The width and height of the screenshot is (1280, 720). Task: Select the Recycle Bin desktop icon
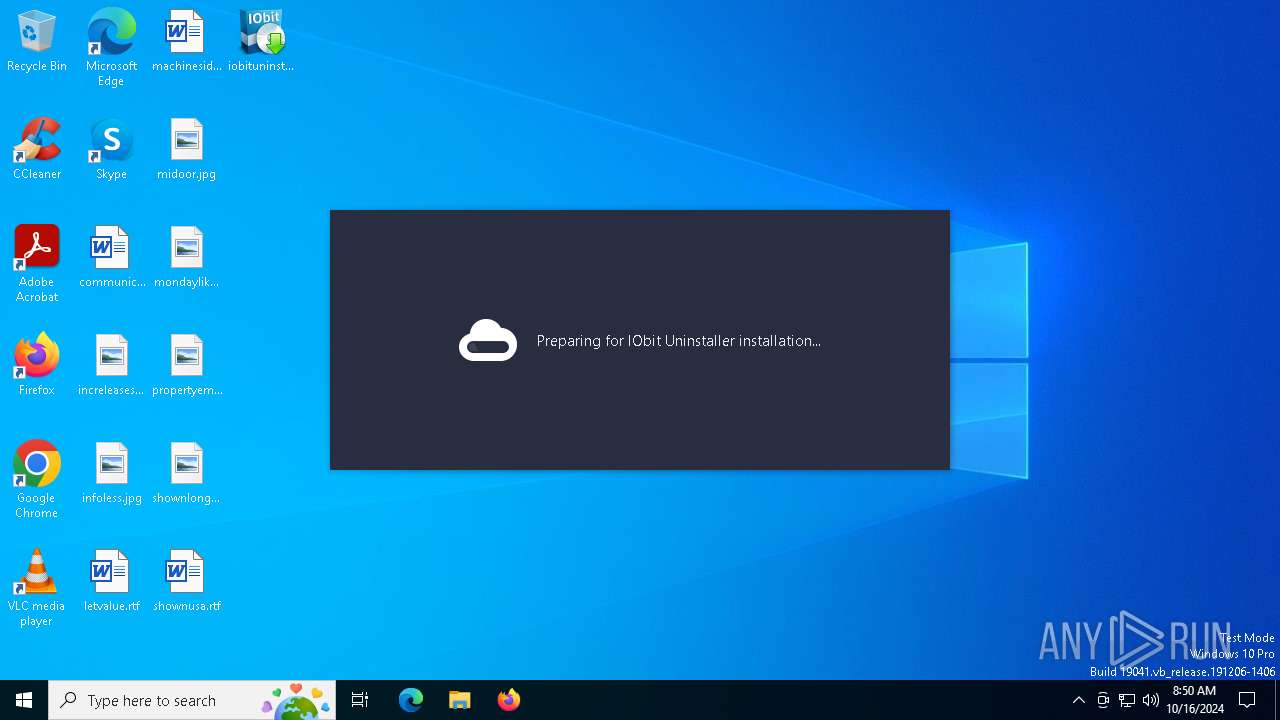pos(37,42)
